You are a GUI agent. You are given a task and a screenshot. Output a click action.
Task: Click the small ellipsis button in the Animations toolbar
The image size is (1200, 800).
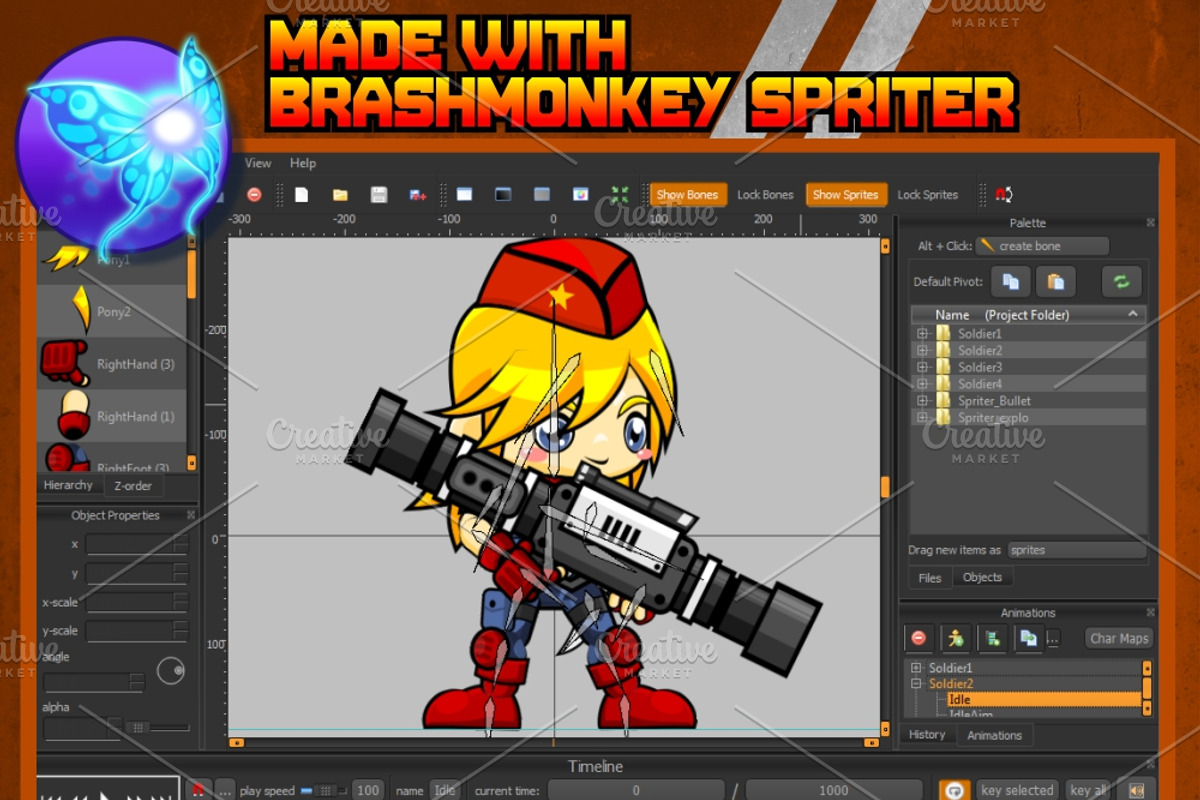pos(1052,639)
